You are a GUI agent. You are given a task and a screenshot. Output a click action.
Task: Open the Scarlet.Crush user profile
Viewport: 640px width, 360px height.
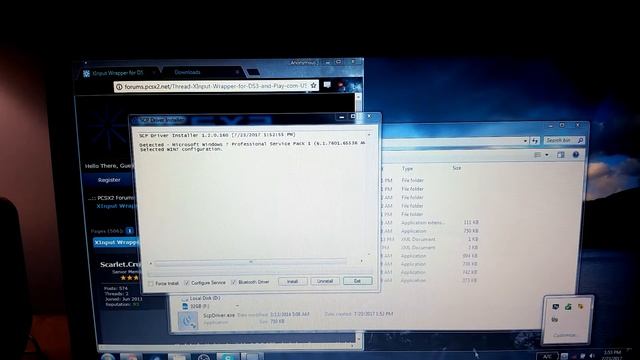tap(120, 264)
